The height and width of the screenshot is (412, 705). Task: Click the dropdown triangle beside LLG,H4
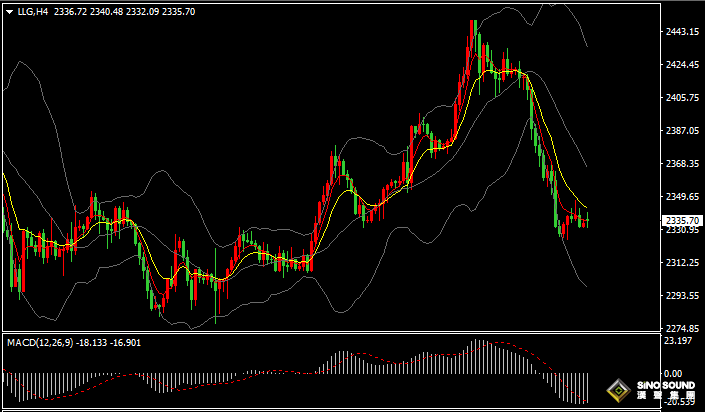click(x=9, y=11)
